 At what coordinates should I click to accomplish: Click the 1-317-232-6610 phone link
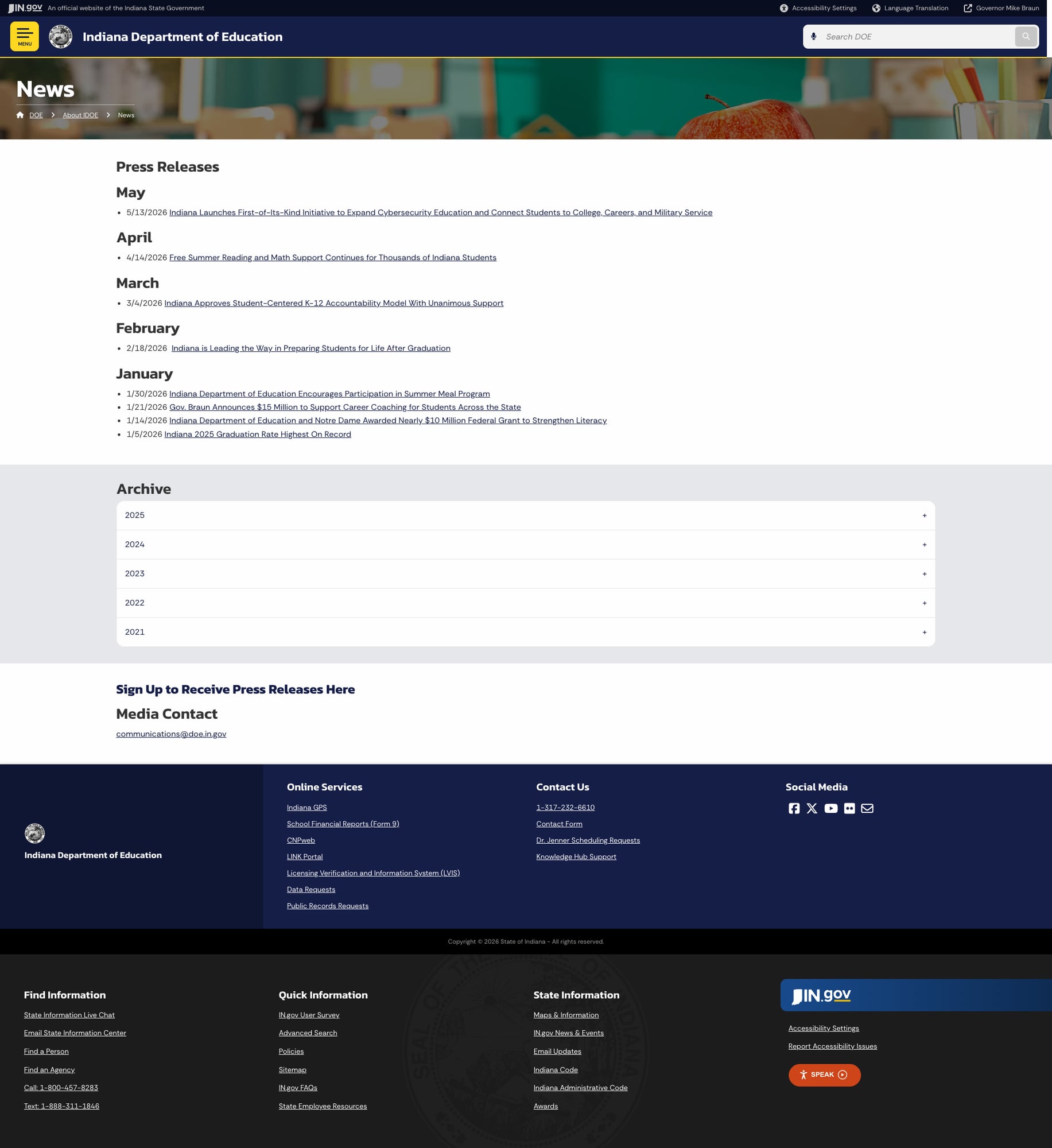[x=565, y=808]
